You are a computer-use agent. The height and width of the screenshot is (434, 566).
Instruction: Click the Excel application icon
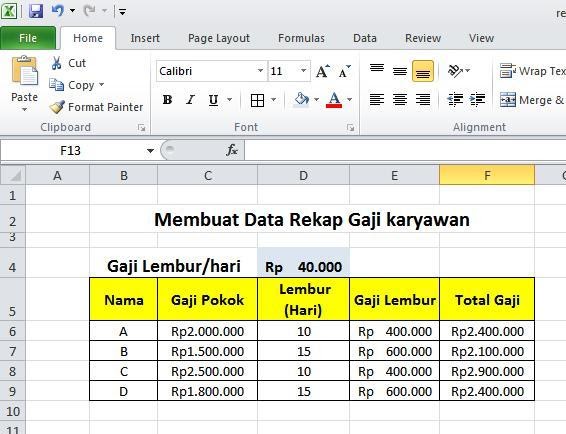point(9,11)
